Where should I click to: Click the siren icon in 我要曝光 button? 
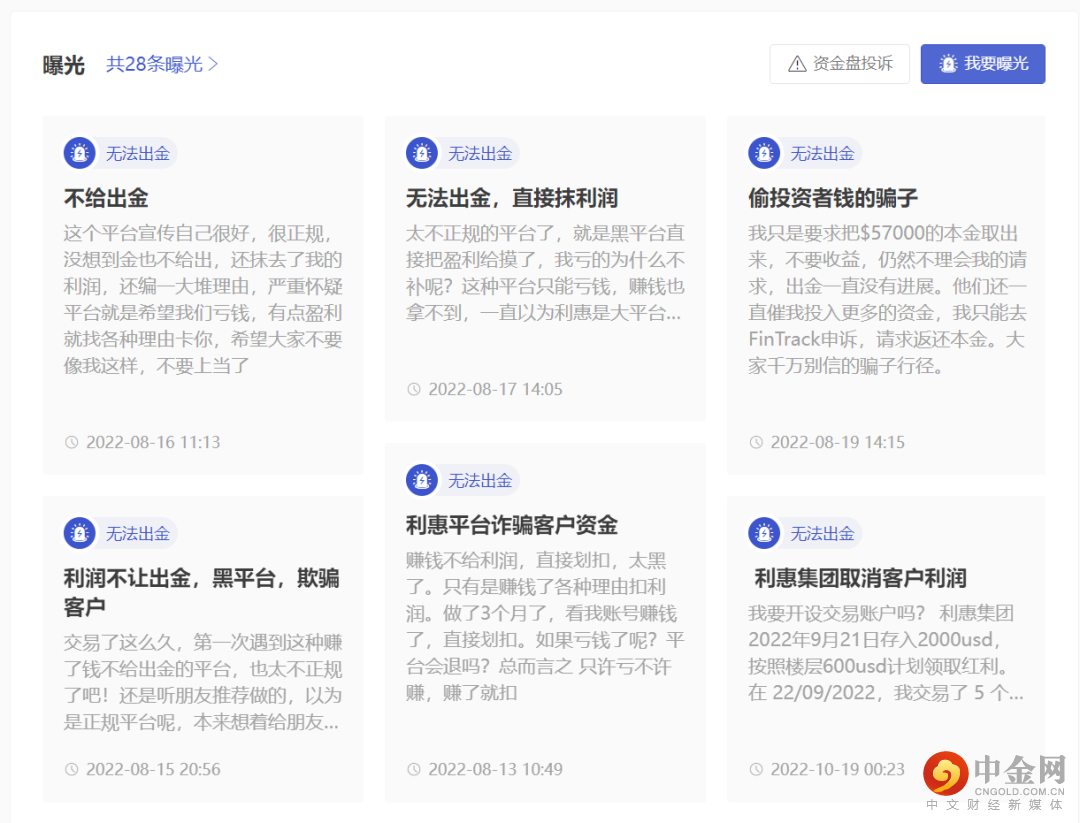948,64
